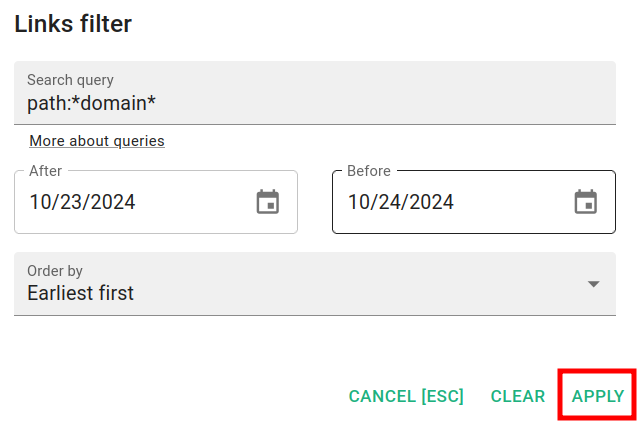Screen dimensions: 638x422
Task: Click CANCEL [ESC] to dismiss filter
Action: pos(406,397)
